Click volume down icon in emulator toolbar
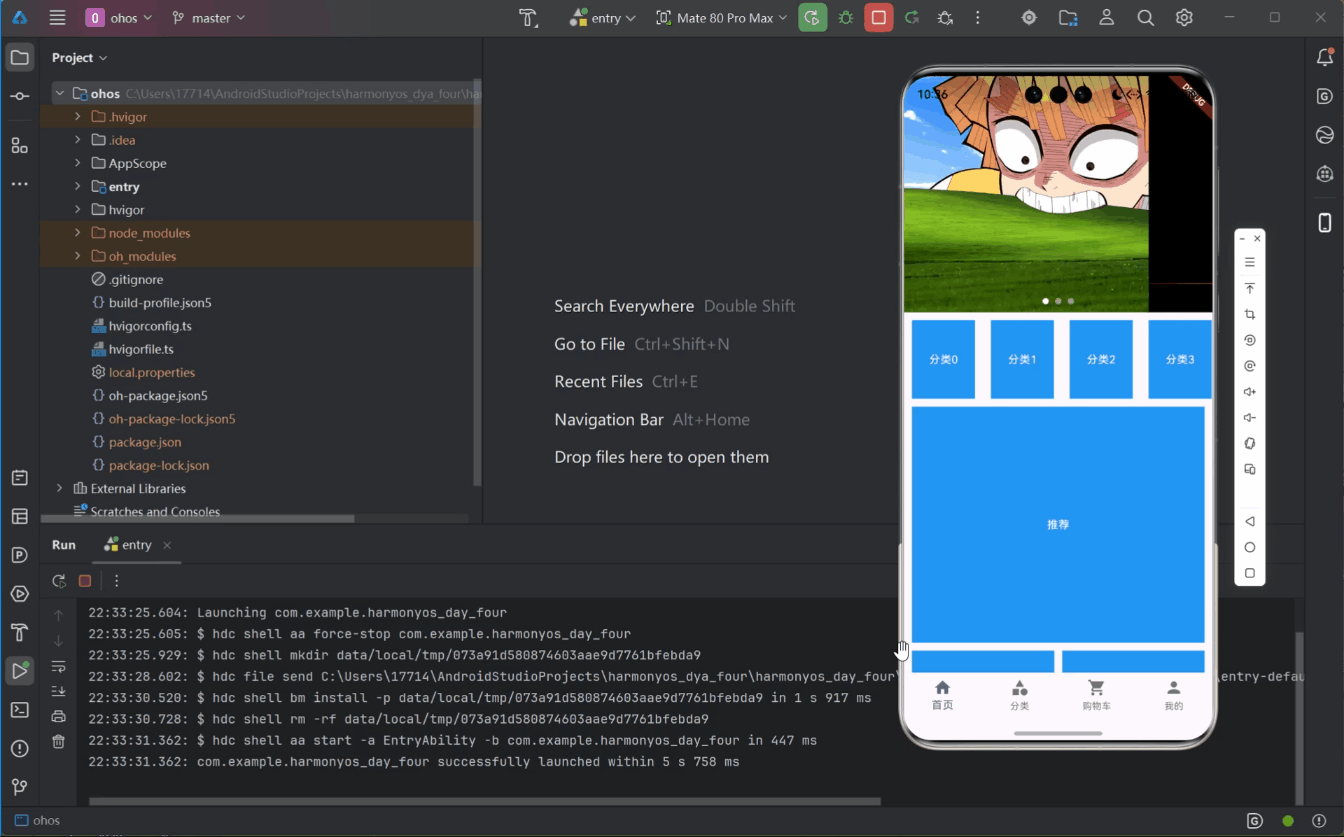Image resolution: width=1344 pixels, height=837 pixels. pos(1250,418)
